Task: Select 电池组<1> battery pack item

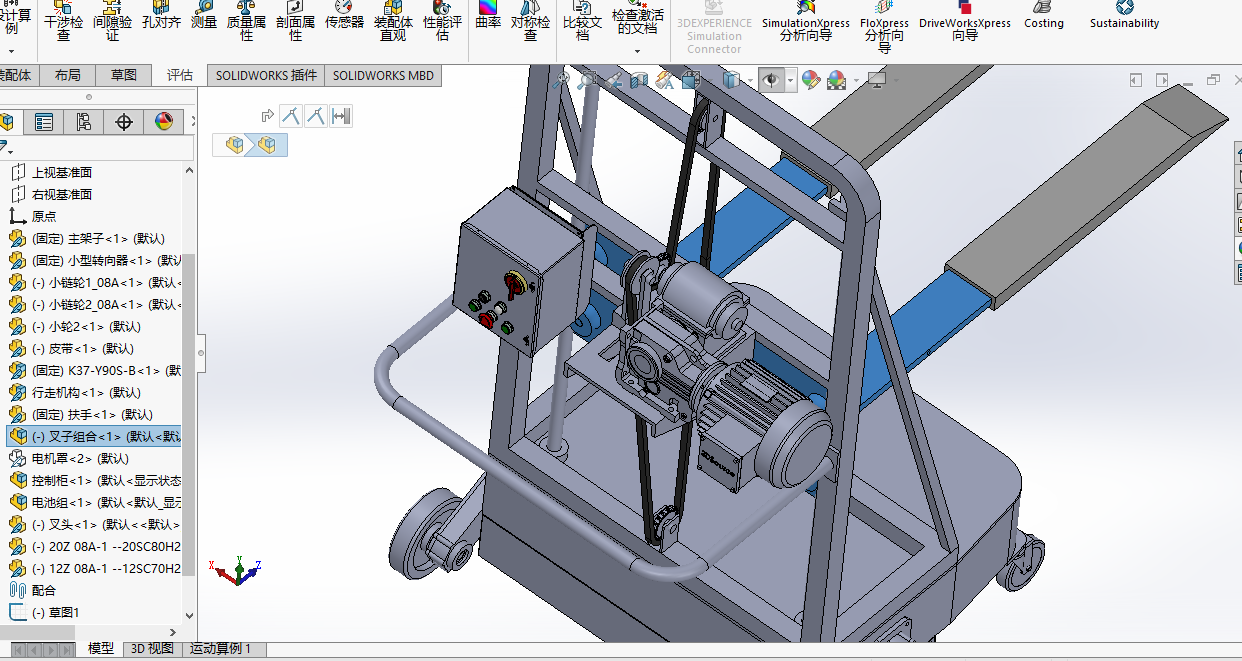Action: click(x=95, y=502)
